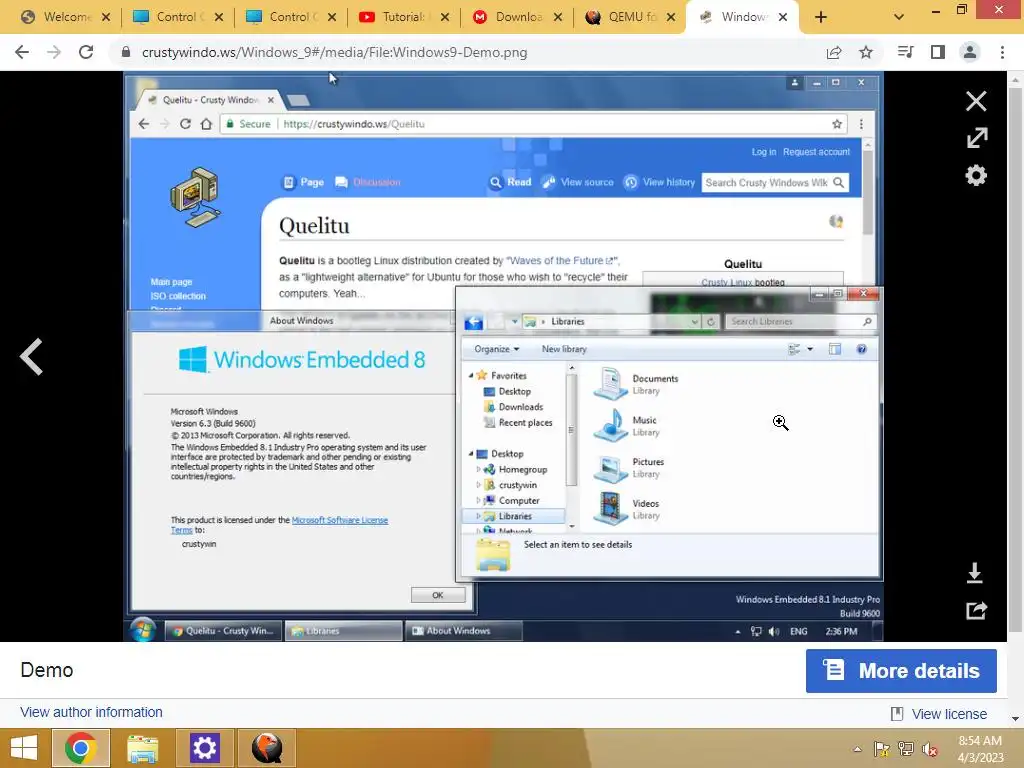Close the QEMU tab

671,18
